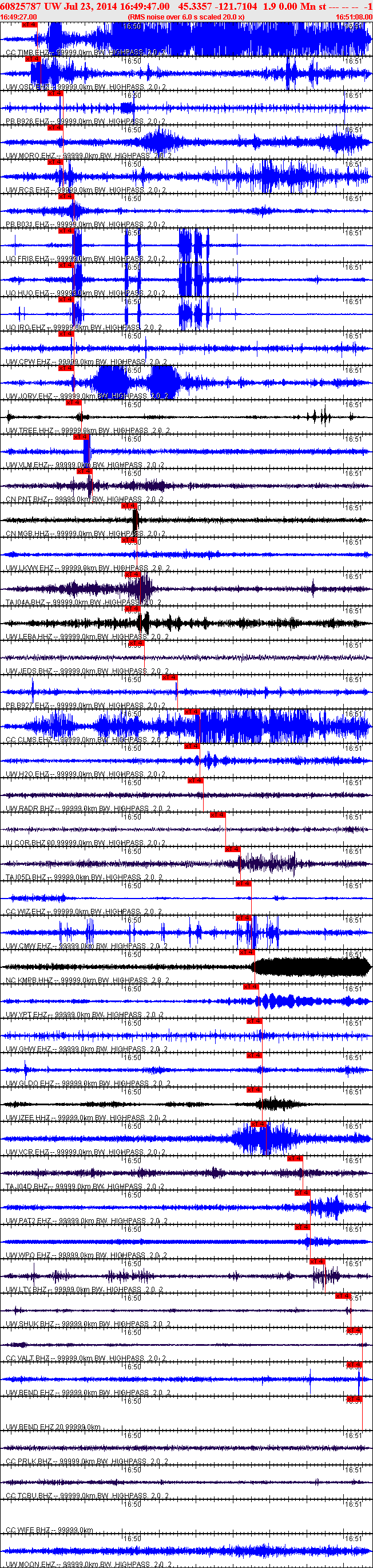Select the UW.BEND.EHZ.20 station label
The width and height of the screenshot is (373, 1568).
pyautogui.click(x=53, y=1427)
